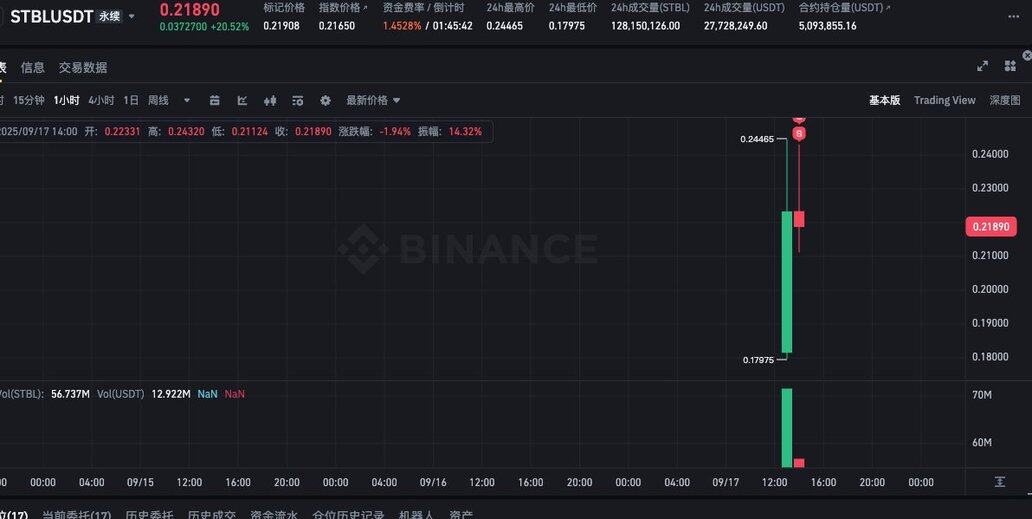Expand more time intervals arrow after 周线
1032x519 pixels.
click(186, 101)
